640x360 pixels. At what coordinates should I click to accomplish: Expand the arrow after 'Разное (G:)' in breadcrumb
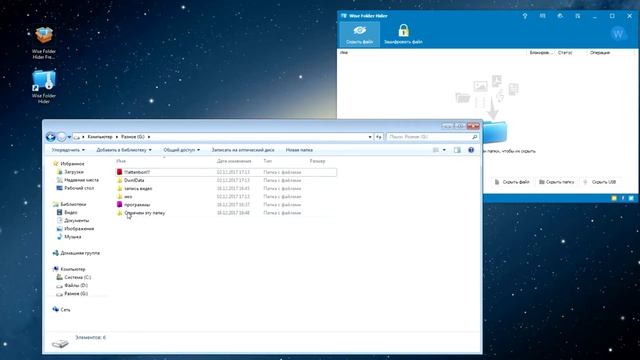[x=149, y=137]
